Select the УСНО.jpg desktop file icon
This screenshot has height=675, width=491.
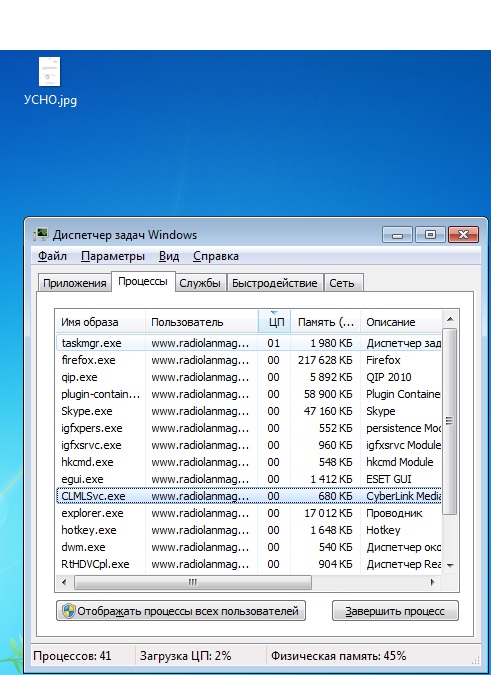pyautogui.click(x=50, y=81)
